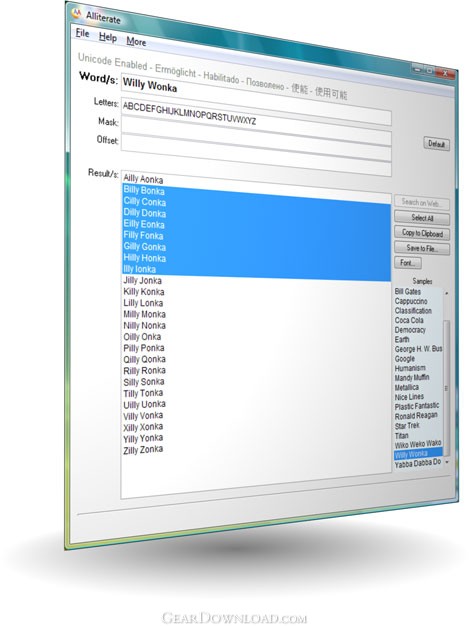
Task: Choose sample 'Wiko Weko Wako'
Action: [x=418, y=444]
